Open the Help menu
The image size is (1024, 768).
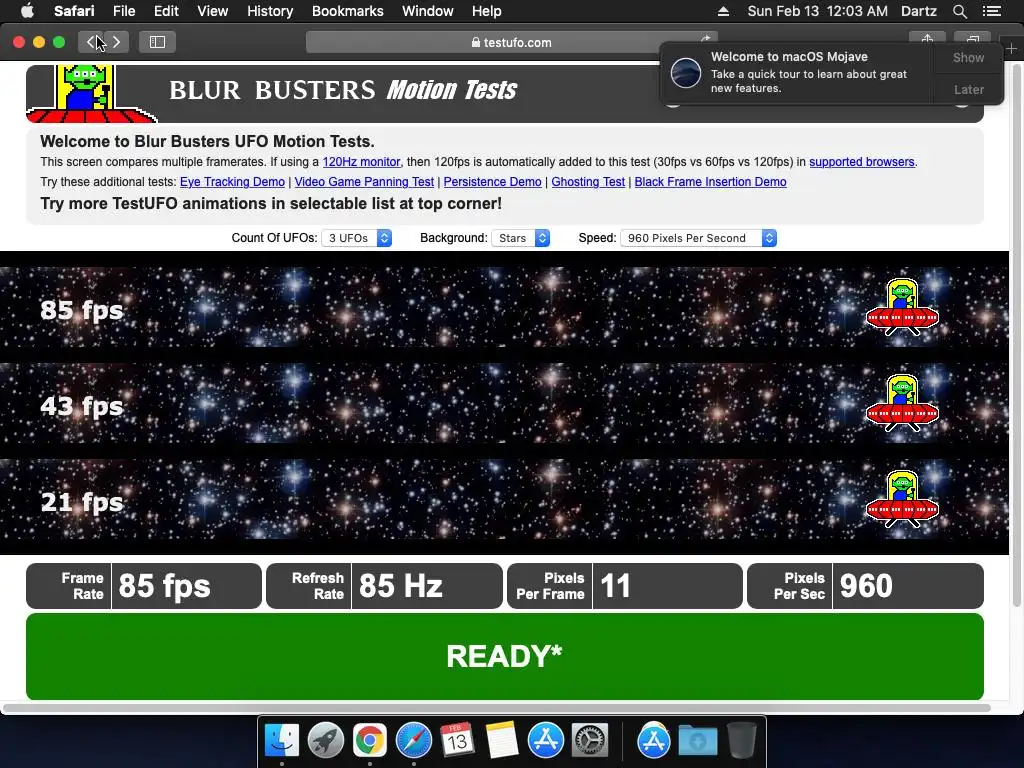point(487,11)
